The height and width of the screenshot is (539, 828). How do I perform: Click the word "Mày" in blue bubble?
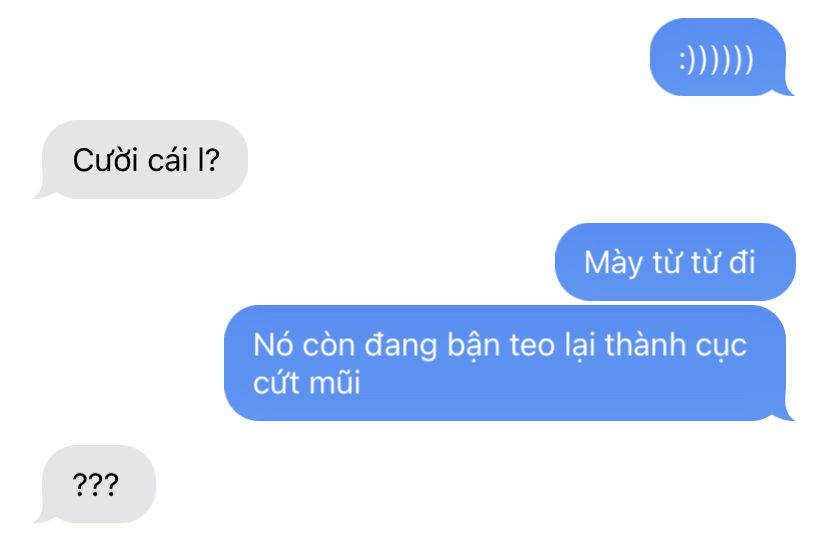pos(613,263)
